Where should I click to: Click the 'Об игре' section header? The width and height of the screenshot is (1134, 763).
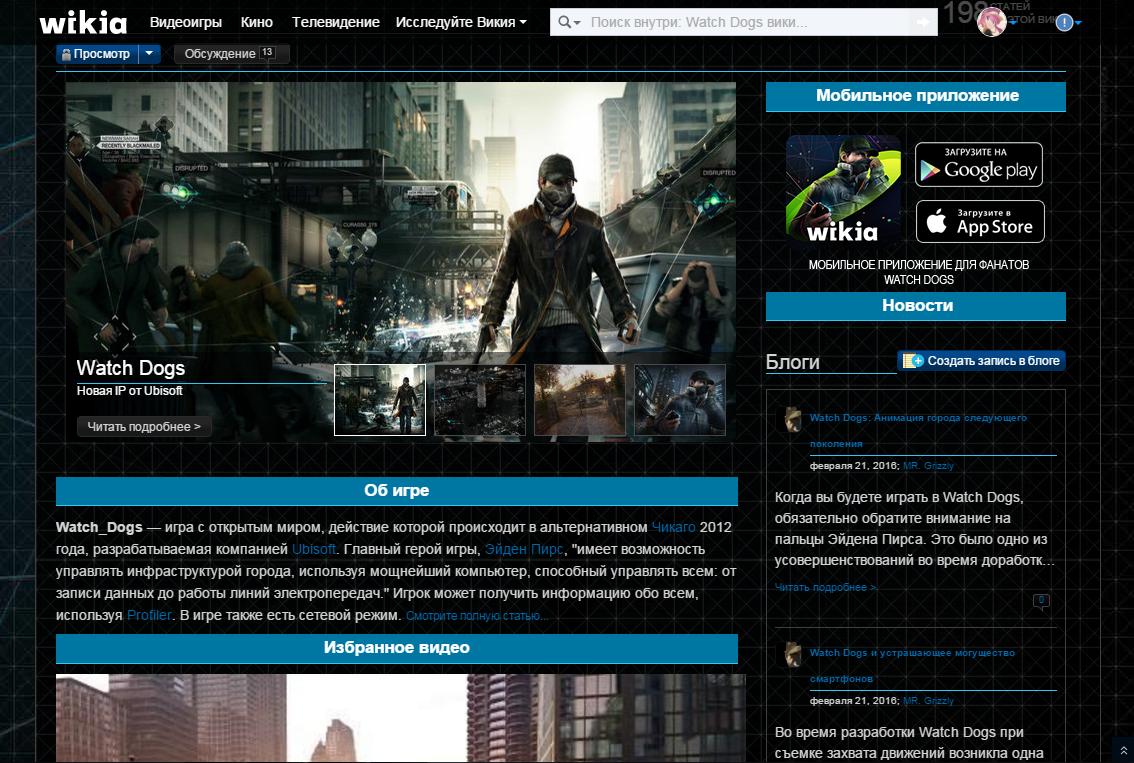(x=397, y=490)
